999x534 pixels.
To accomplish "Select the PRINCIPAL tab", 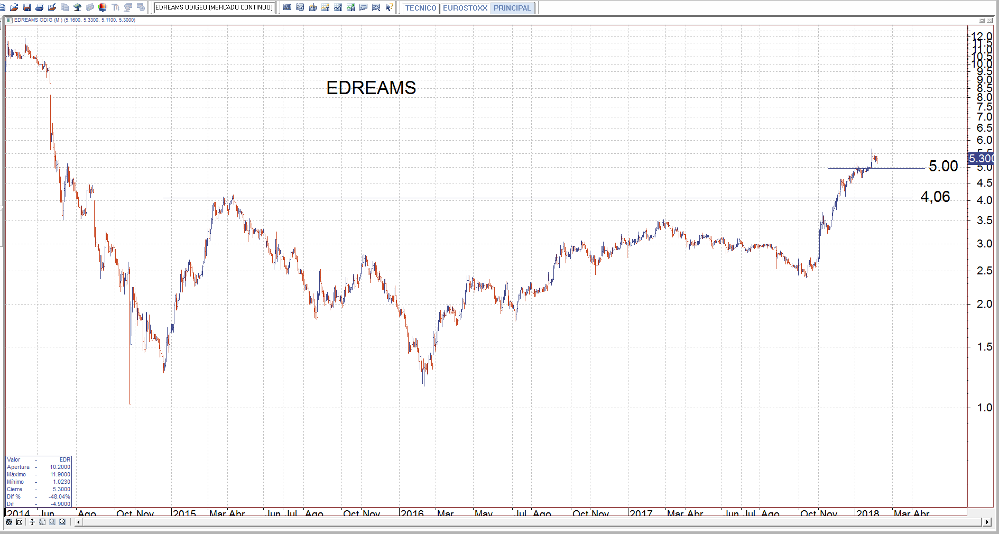I will [514, 8].
